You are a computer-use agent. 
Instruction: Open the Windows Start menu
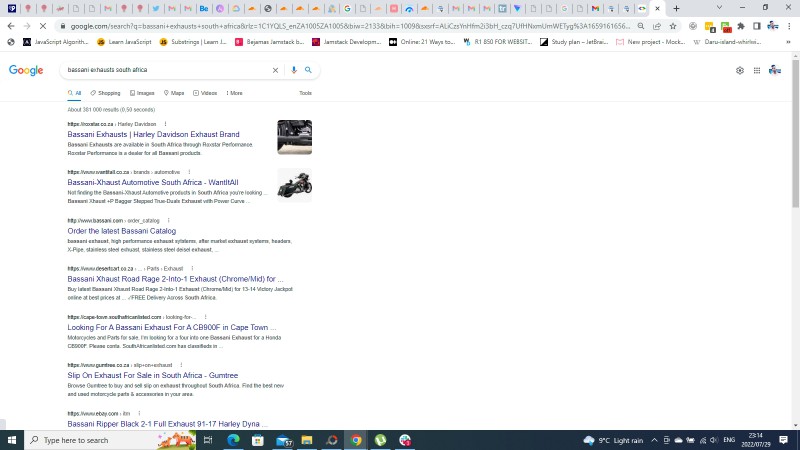tap(12, 440)
